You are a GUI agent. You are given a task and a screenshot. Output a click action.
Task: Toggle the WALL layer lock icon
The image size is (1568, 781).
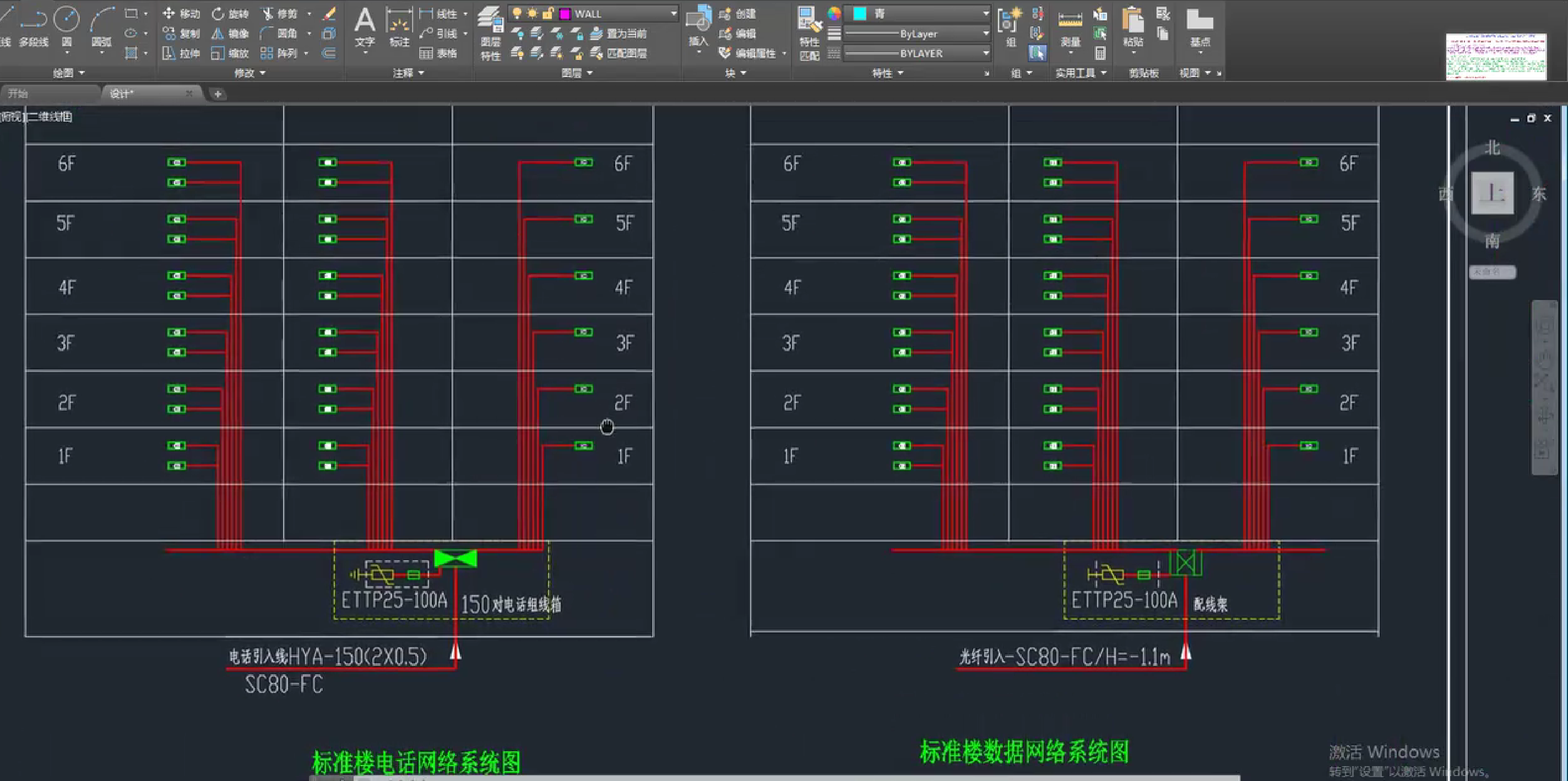548,13
